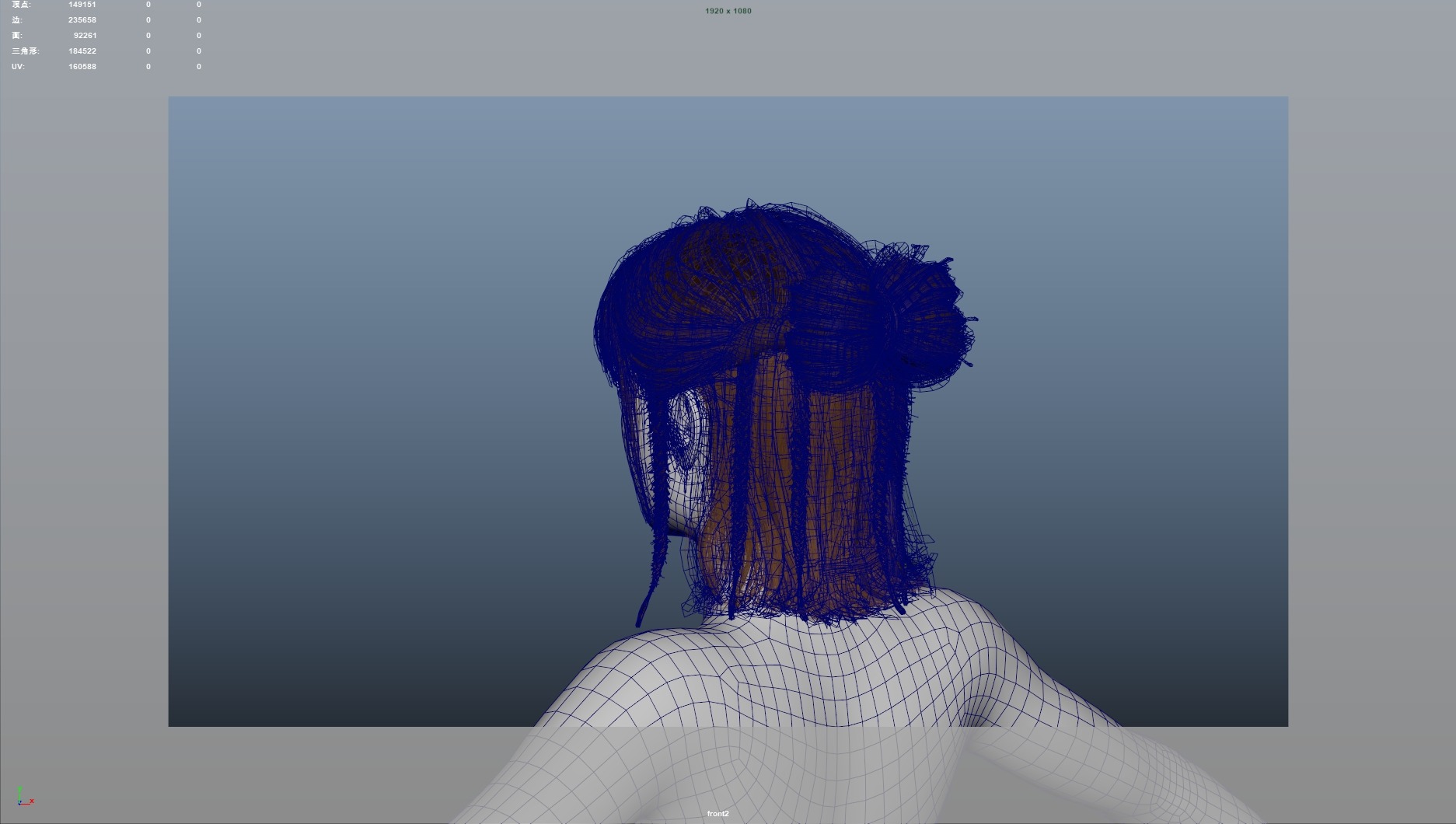Click the 三角形 triangle count label

(26, 51)
